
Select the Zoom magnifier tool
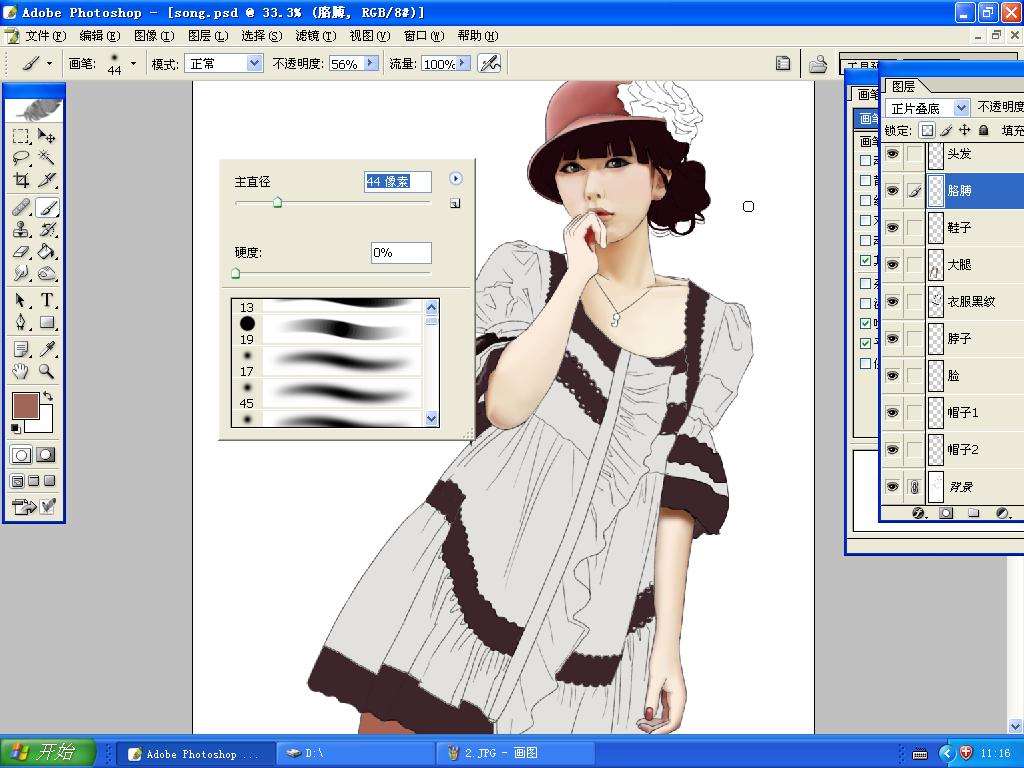[x=46, y=371]
